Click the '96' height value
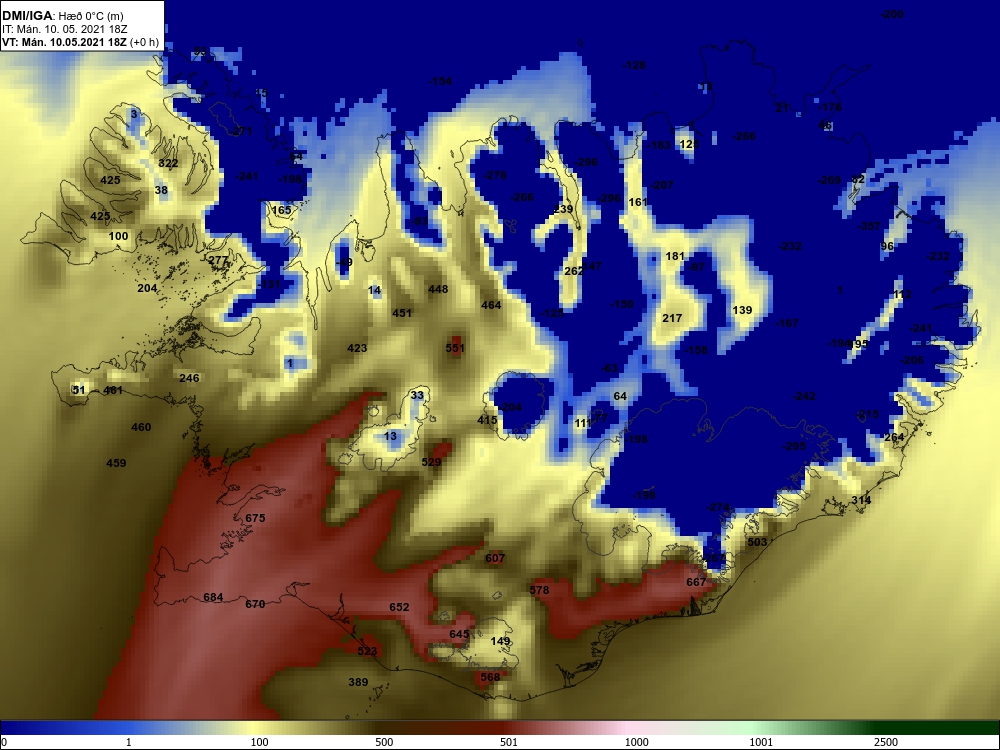Viewport: 1000px width, 750px height. pos(887,247)
